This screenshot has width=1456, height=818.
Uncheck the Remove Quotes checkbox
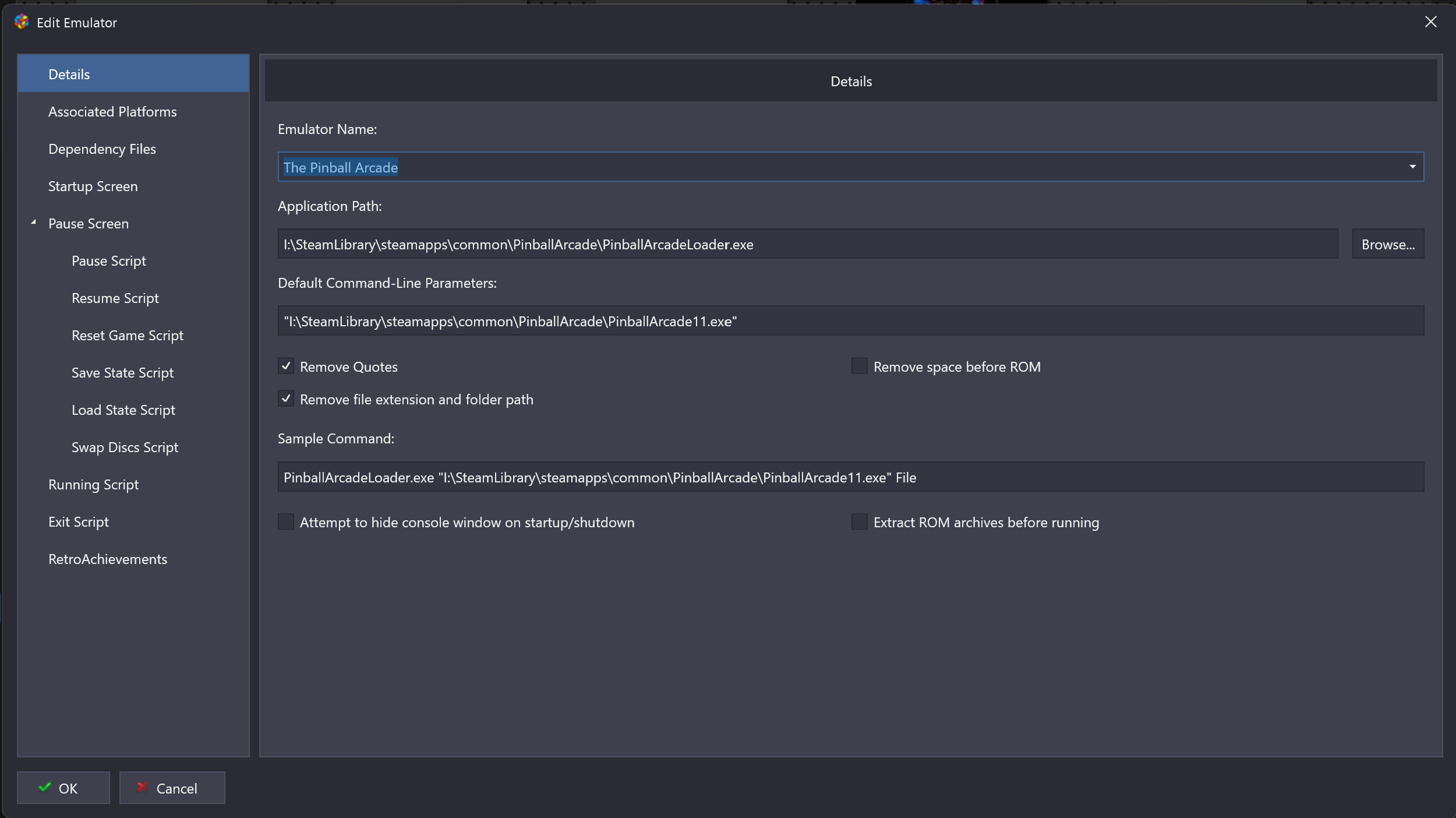[286, 366]
